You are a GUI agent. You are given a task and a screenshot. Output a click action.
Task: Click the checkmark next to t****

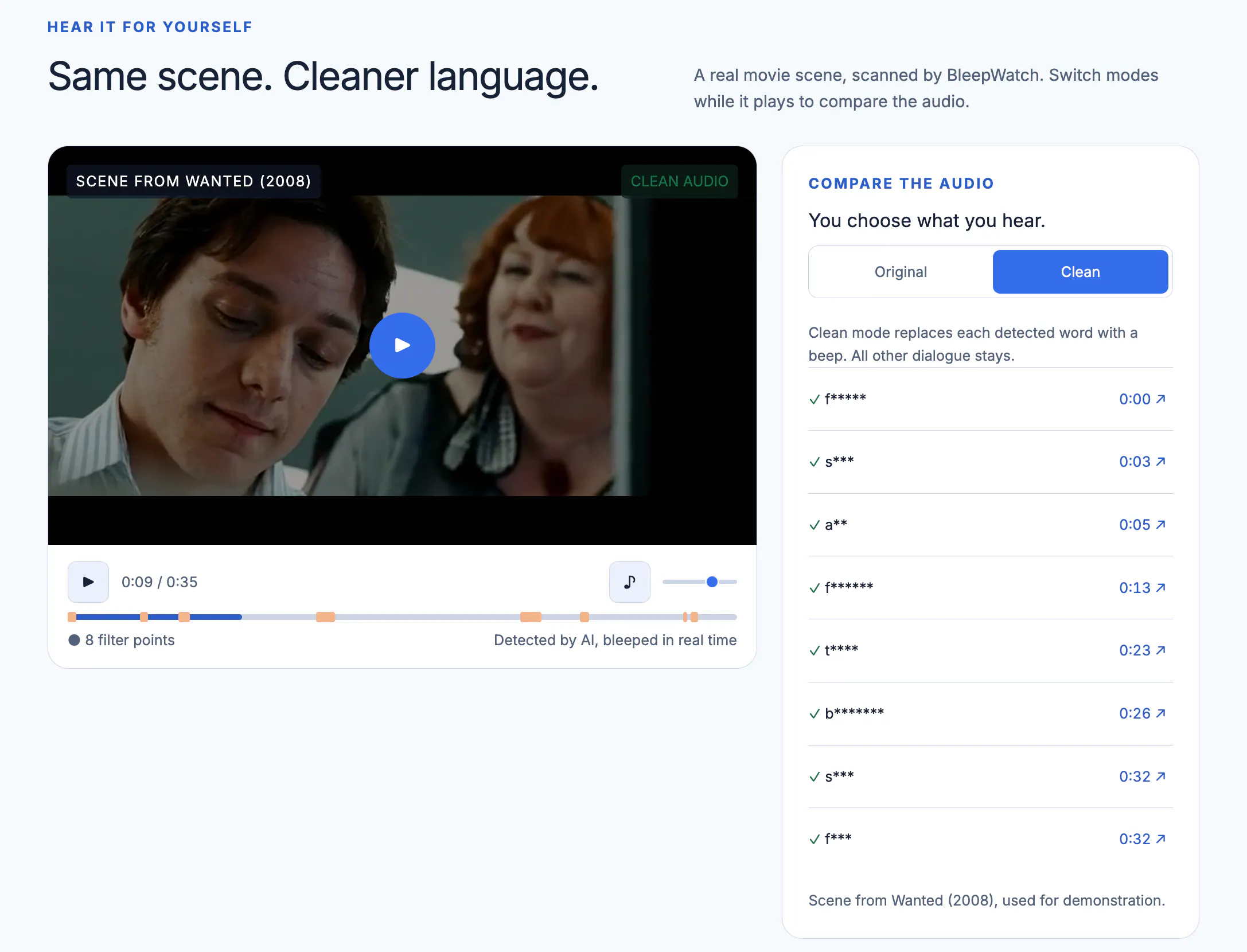tap(815, 650)
